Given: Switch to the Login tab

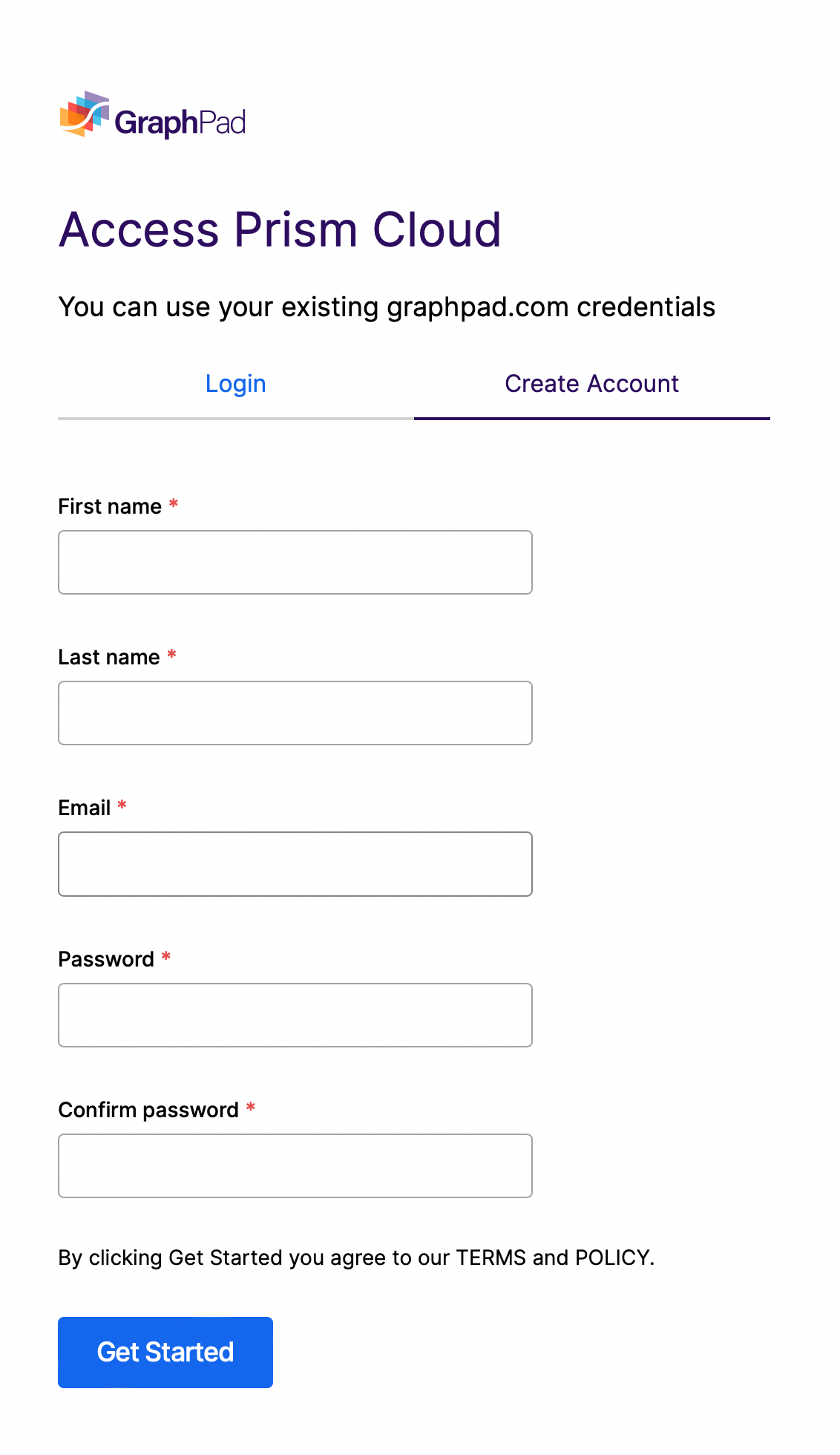Looking at the screenshot, I should [235, 383].
